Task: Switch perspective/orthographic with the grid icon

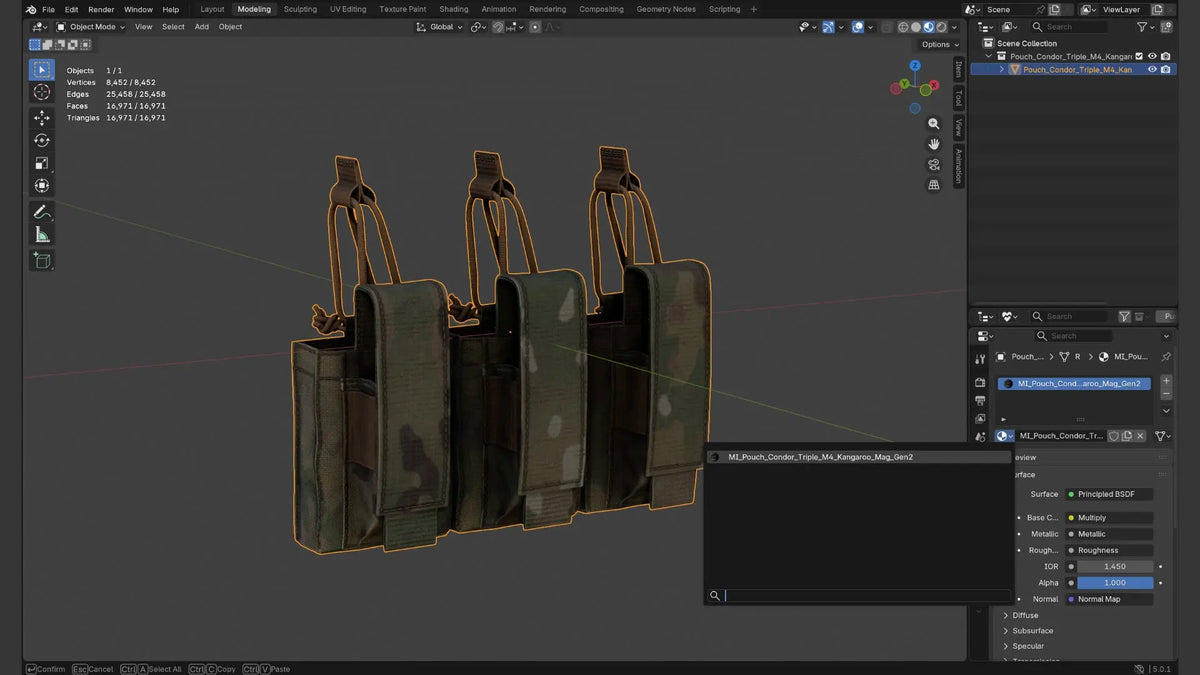Action: point(934,185)
